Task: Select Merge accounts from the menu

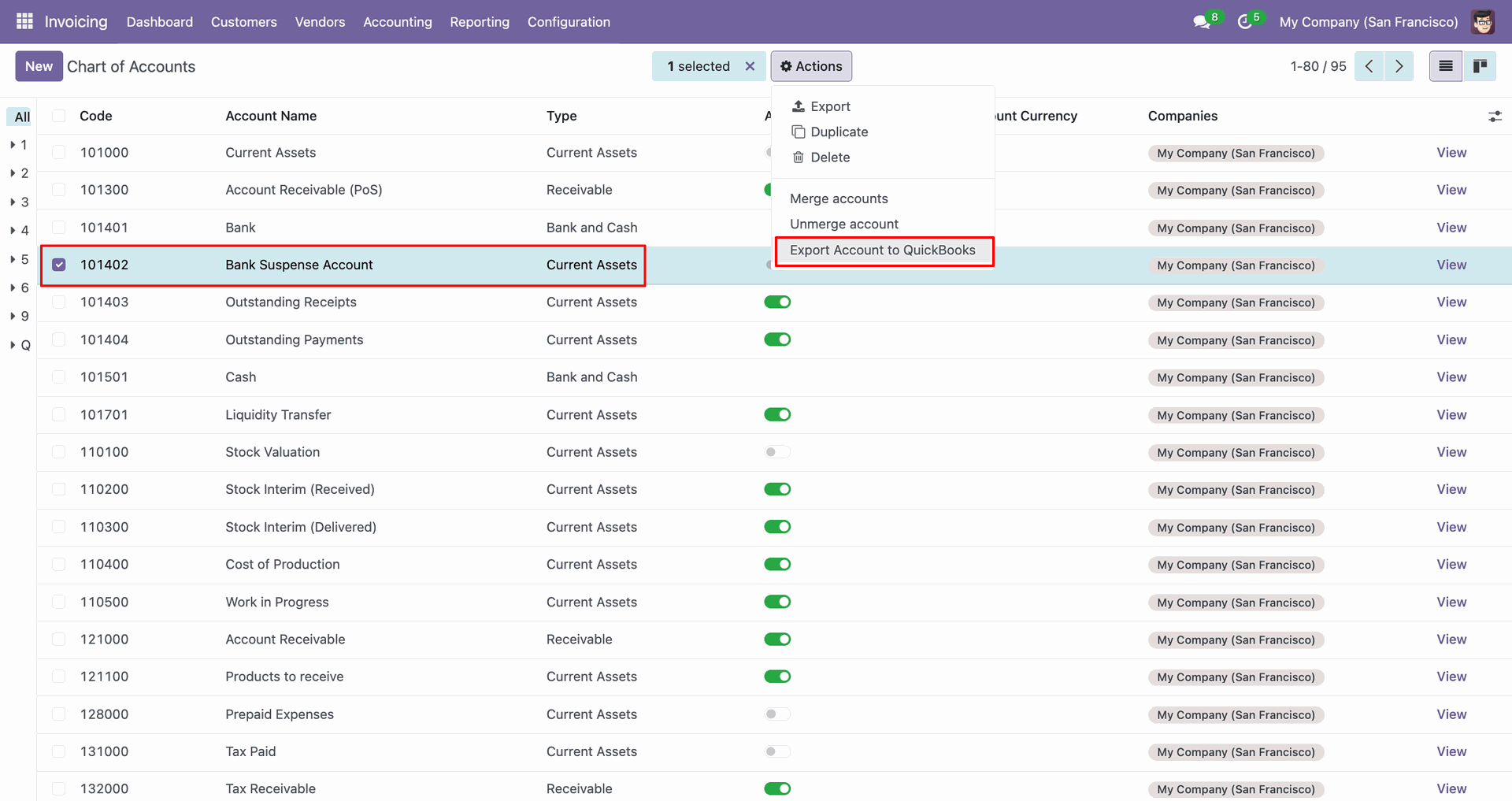Action: click(839, 198)
